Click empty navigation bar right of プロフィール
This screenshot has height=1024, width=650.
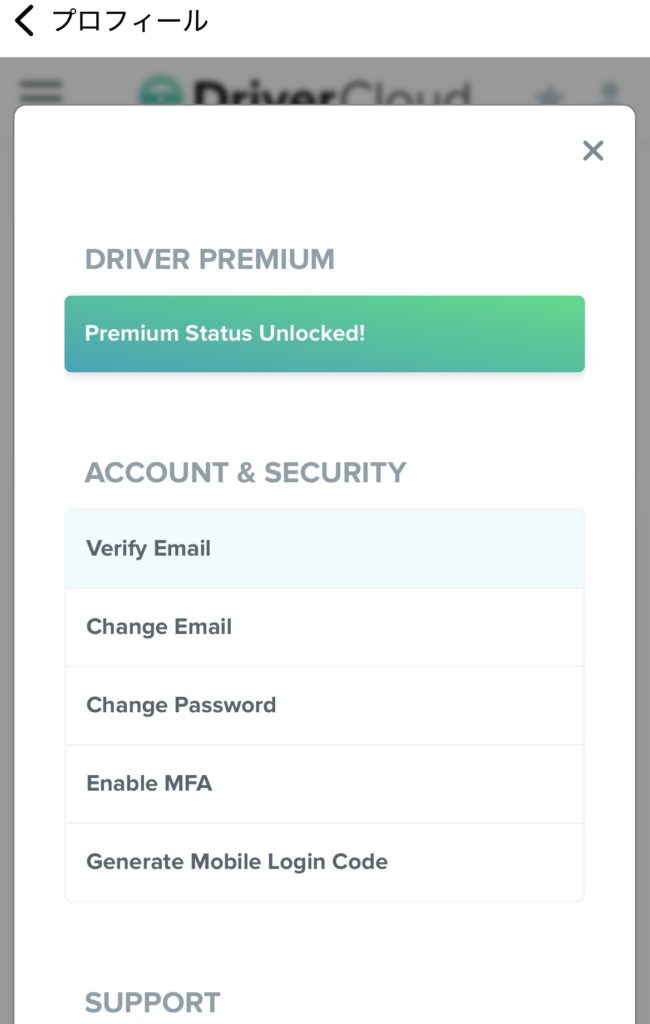click(x=430, y=25)
